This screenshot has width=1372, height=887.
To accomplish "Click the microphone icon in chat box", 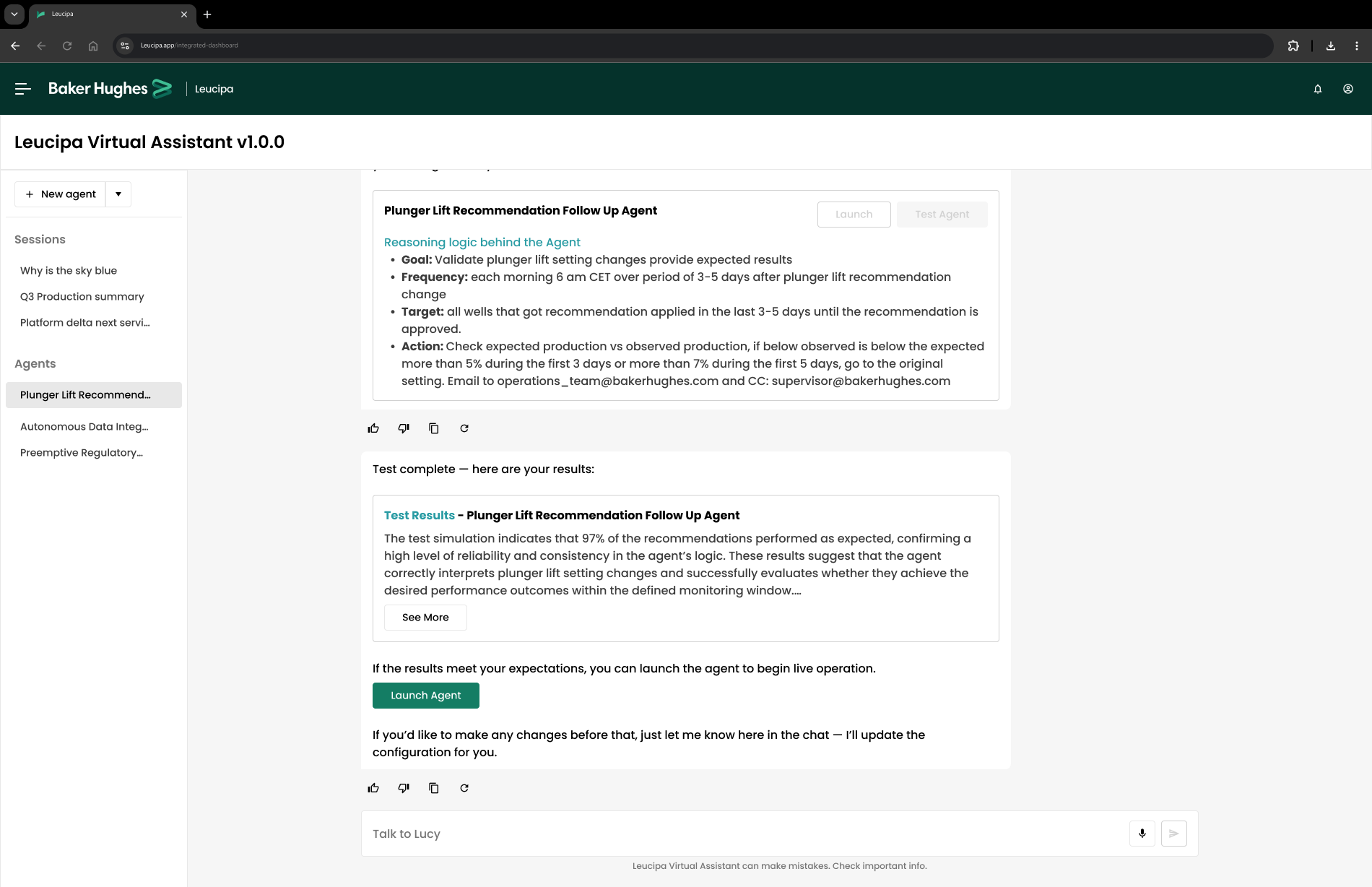I will pyautogui.click(x=1142, y=834).
